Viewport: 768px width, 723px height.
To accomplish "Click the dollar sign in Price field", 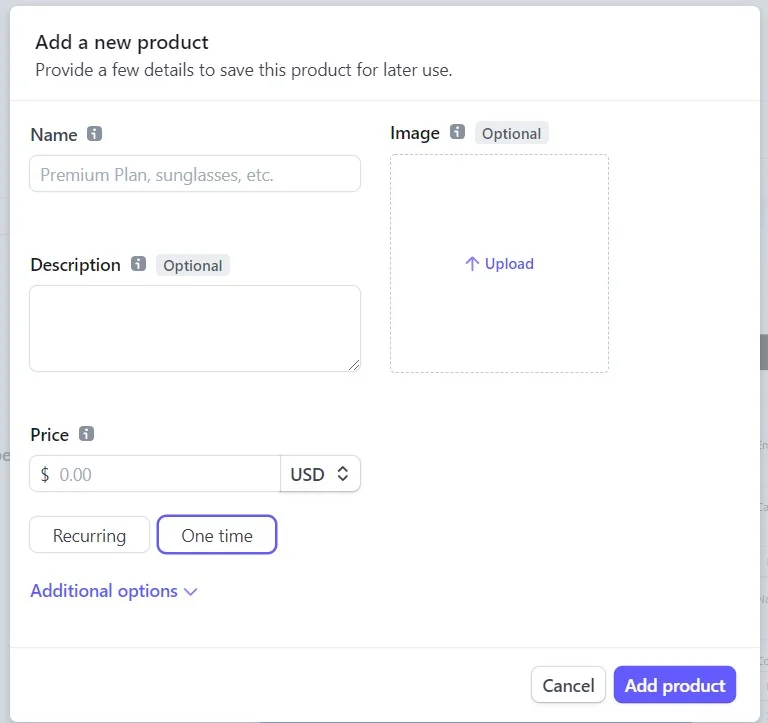I will pyautogui.click(x=45, y=474).
